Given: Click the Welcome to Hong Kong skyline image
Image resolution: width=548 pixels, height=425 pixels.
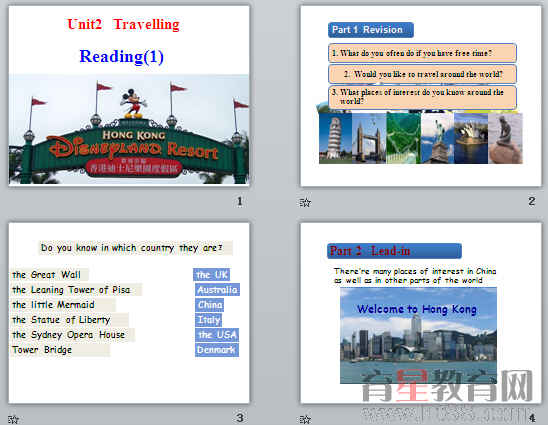Looking at the screenshot, I should (x=418, y=336).
